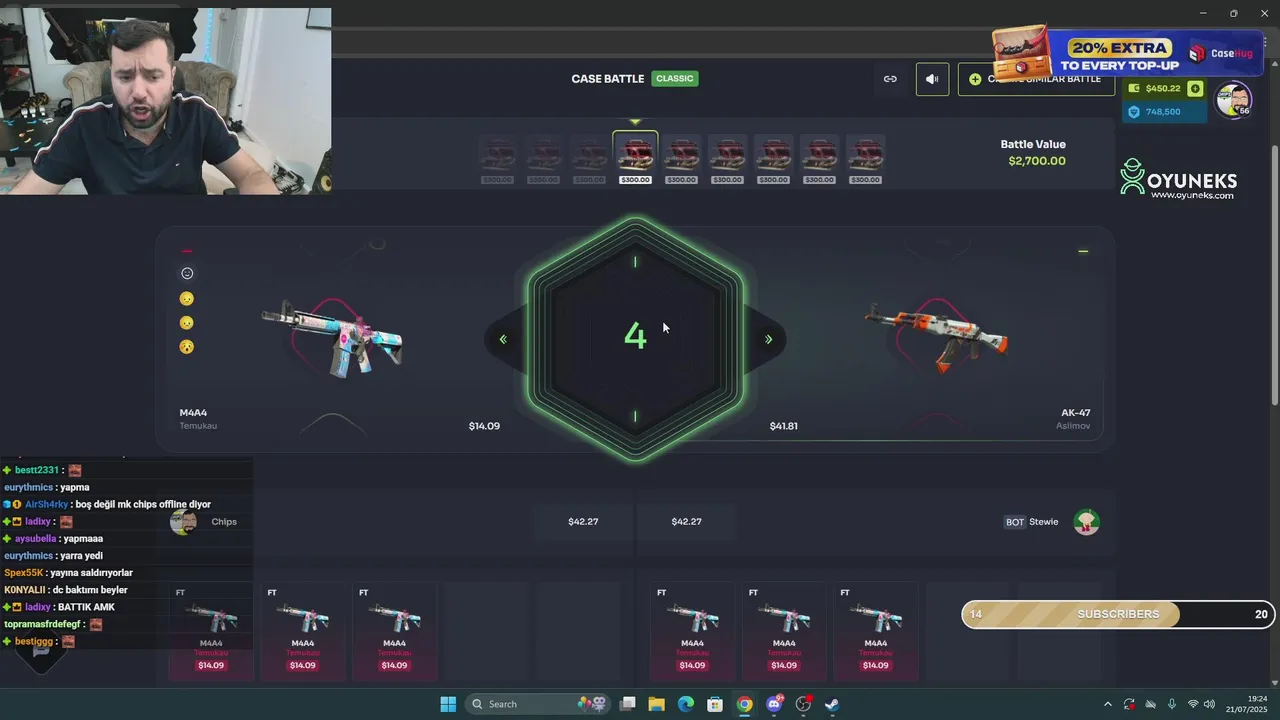Open the profile avatar with level 56
Viewport: 1280px width, 720px height.
click(1234, 99)
